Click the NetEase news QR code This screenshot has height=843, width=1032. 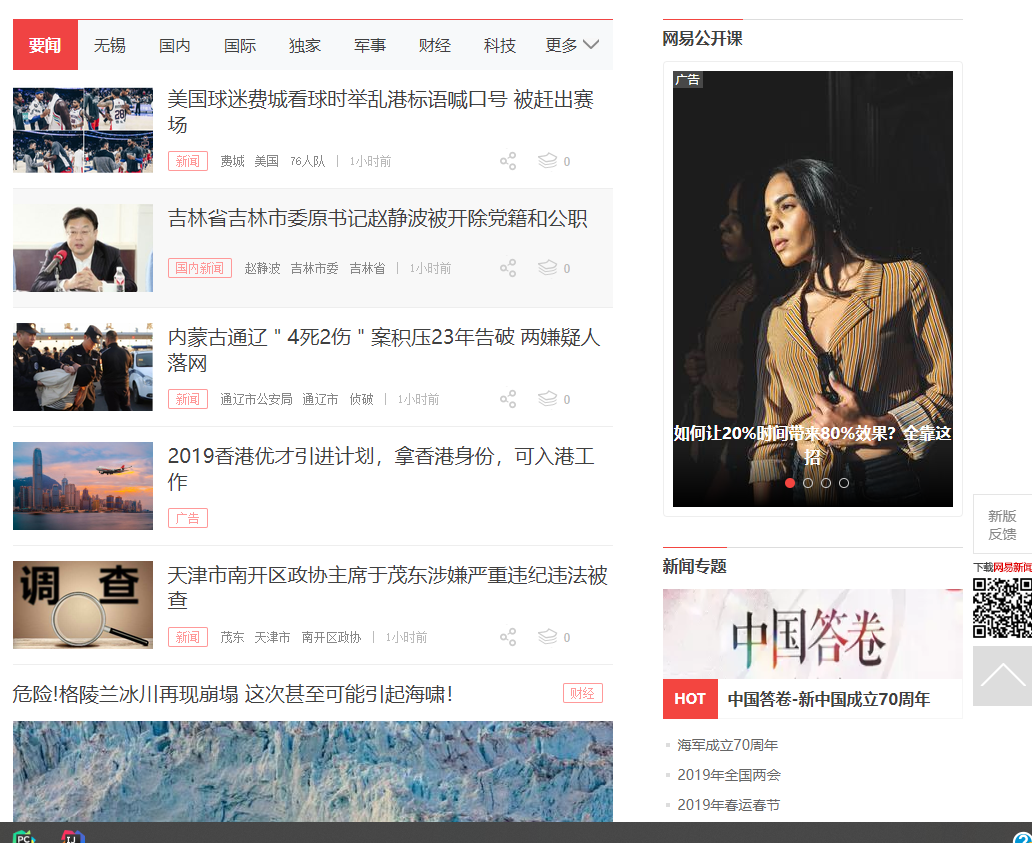coord(1002,607)
